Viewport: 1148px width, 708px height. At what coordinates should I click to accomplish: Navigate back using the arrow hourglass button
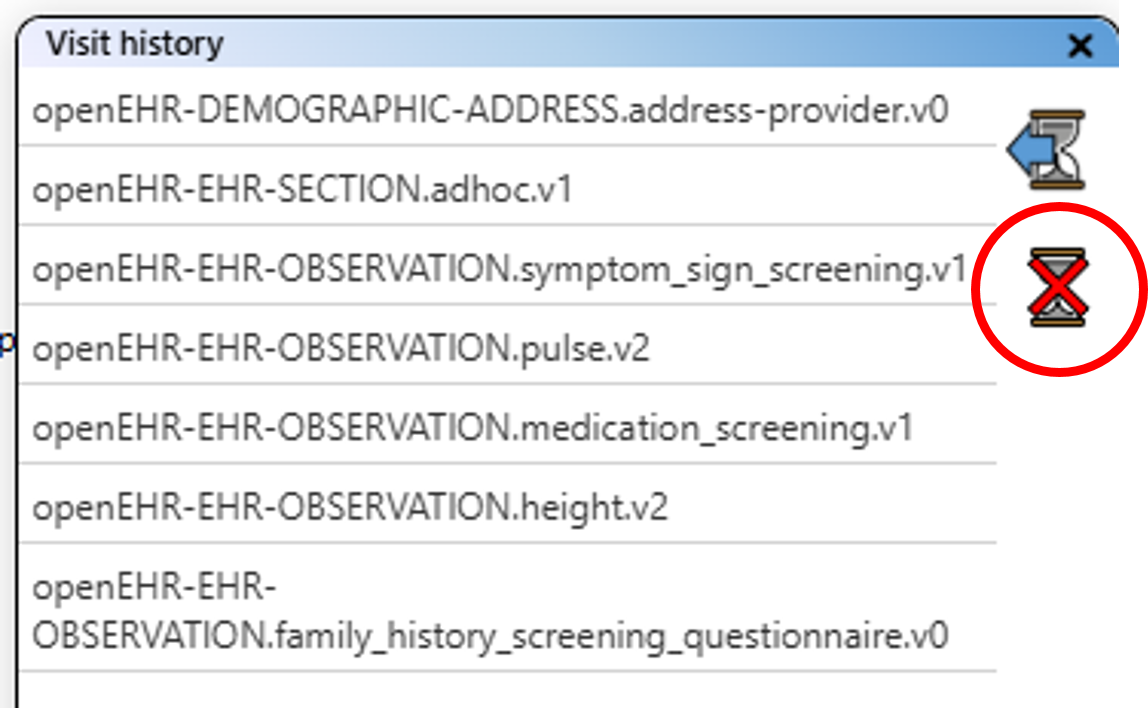tap(1048, 150)
